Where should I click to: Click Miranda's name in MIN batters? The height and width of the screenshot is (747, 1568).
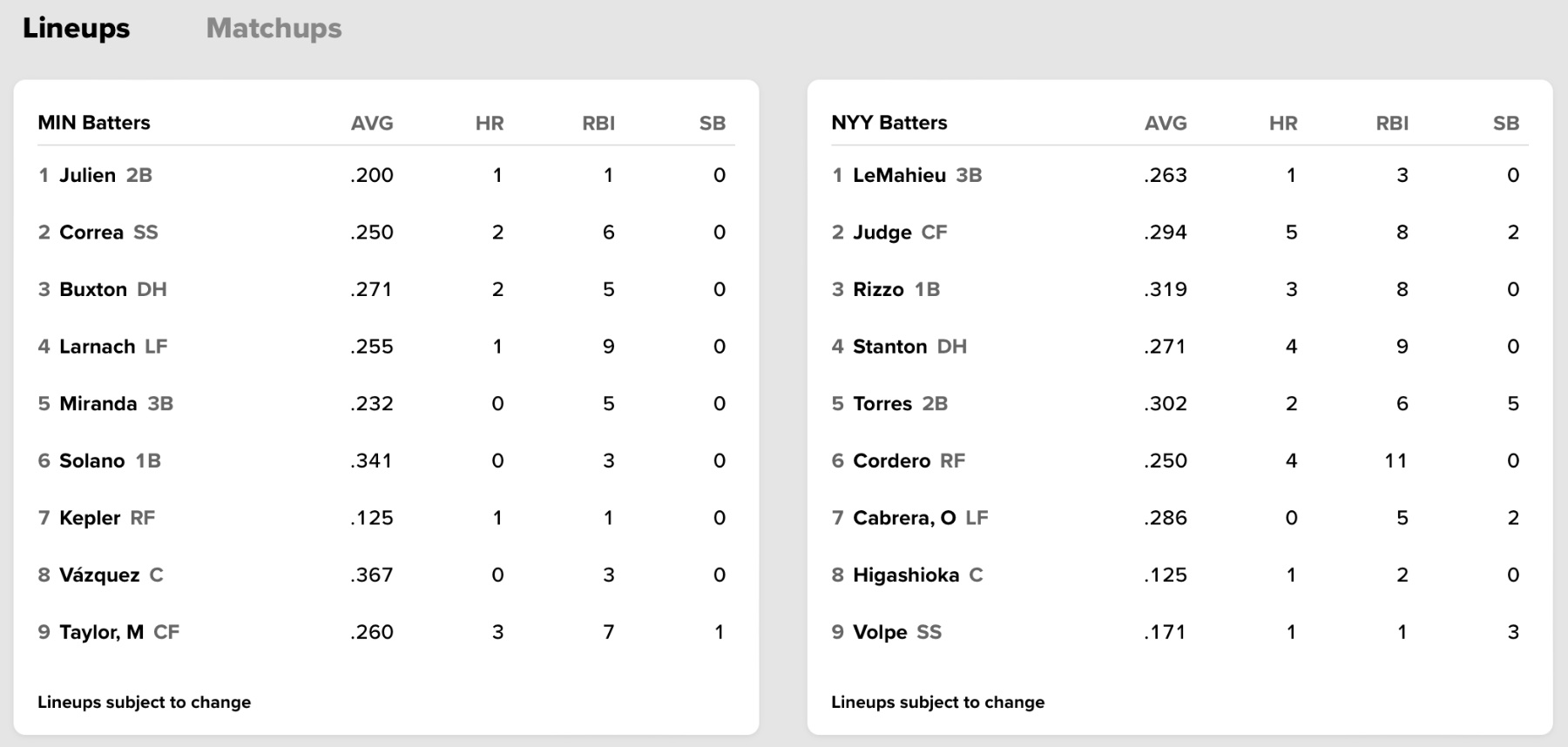coord(98,404)
